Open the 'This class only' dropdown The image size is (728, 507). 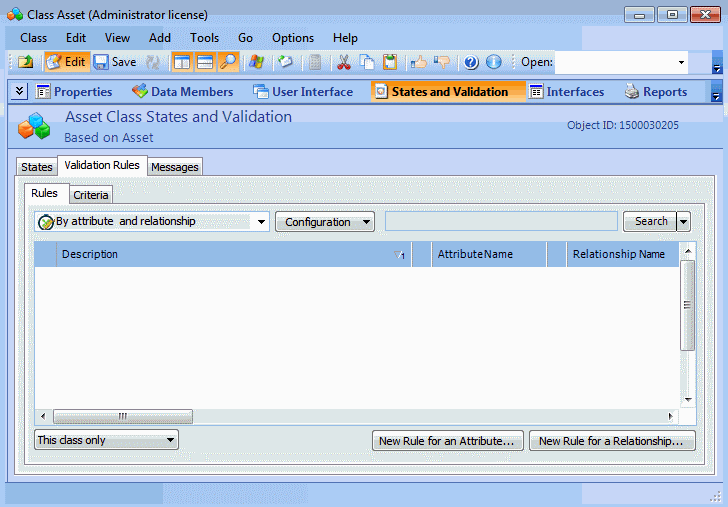106,440
